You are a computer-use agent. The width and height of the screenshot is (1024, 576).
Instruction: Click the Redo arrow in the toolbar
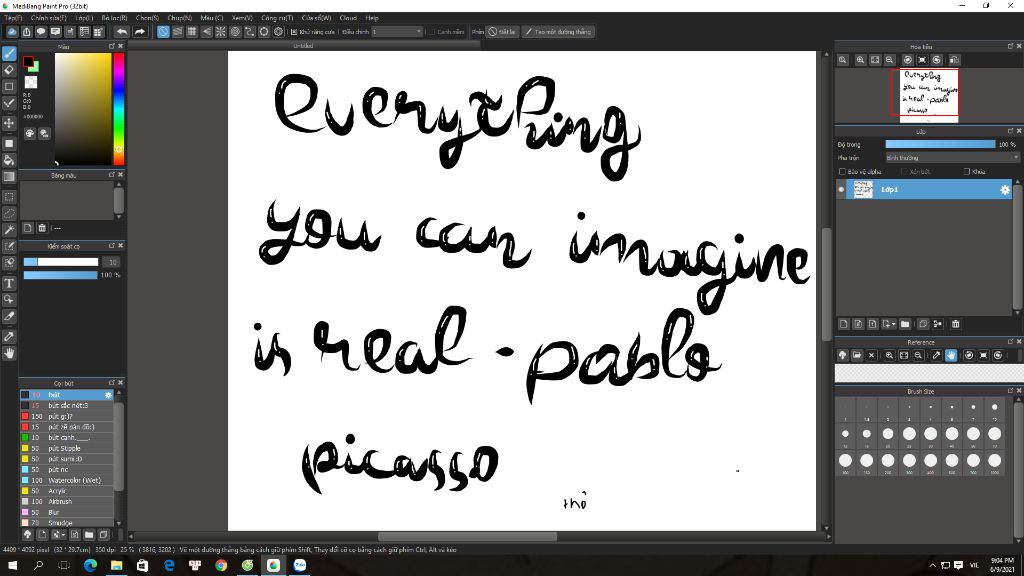coord(140,31)
